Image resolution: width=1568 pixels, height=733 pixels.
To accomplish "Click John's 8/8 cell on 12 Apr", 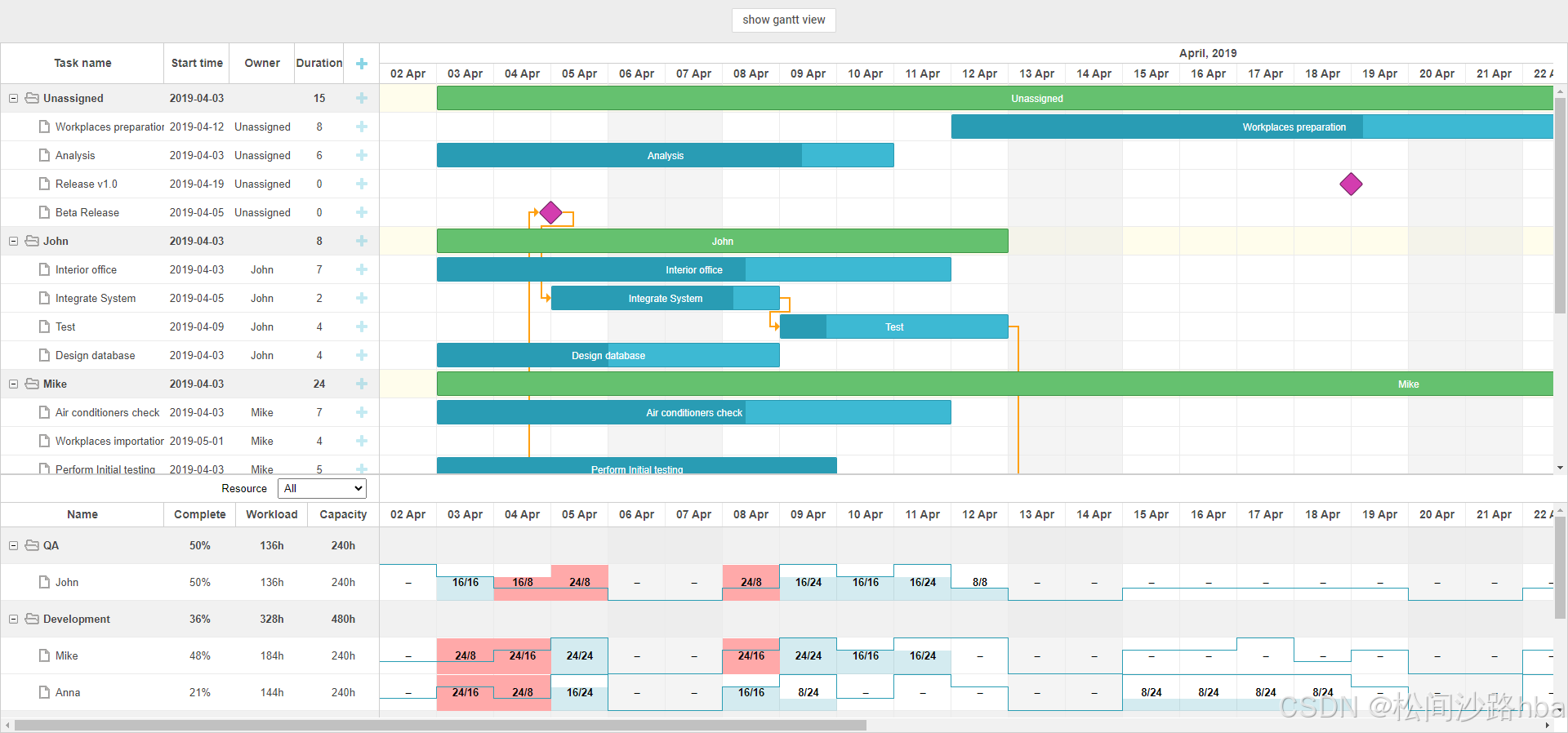I will point(980,582).
